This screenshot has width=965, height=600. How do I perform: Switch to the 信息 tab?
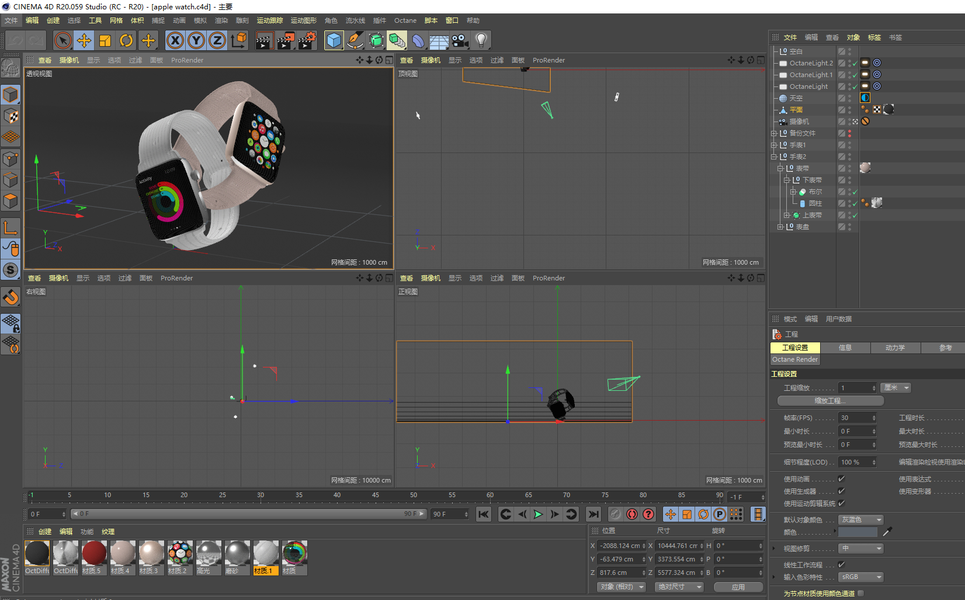coord(845,348)
